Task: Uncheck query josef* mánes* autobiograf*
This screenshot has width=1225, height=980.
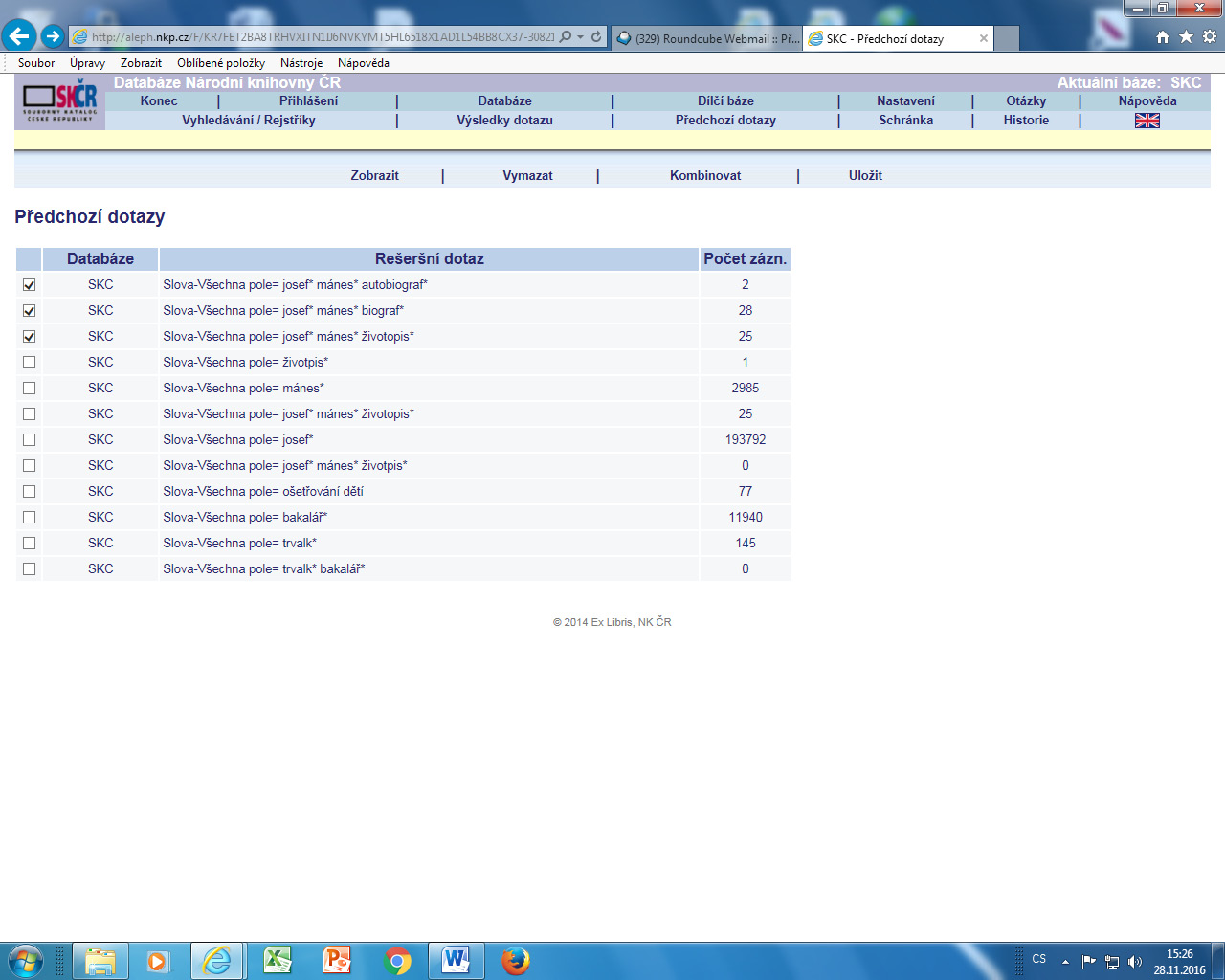Action: (x=29, y=285)
